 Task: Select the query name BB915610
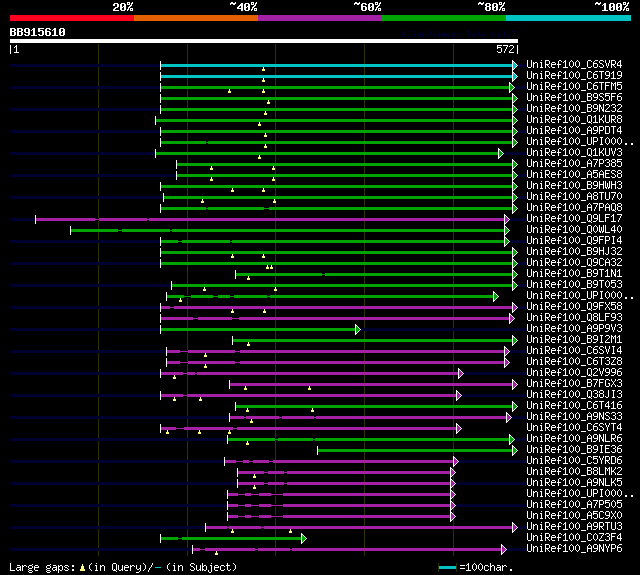(38, 32)
